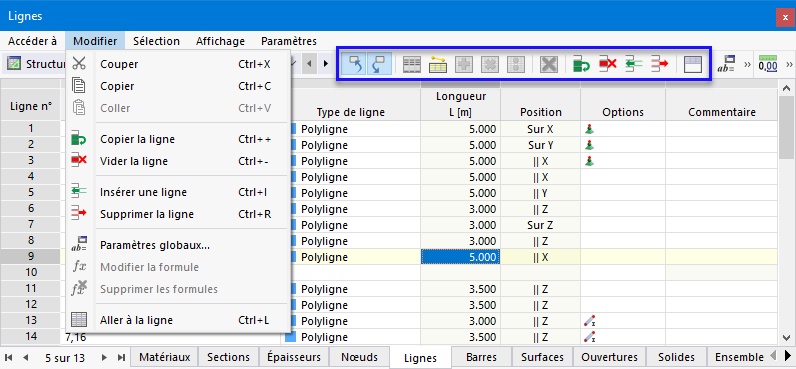Screen dimensions: 796x369
Task: Click the large grey X delete toolbar icon
Action: point(549,64)
